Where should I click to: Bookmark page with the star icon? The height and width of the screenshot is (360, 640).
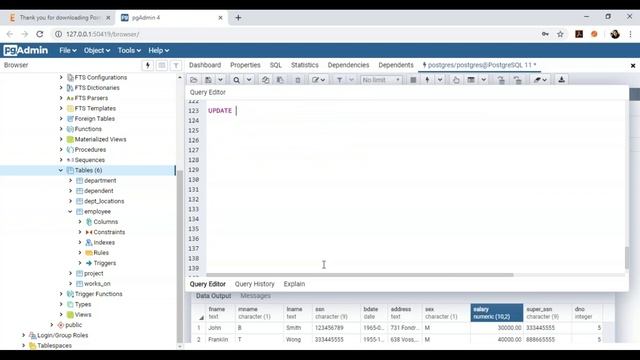click(560, 34)
